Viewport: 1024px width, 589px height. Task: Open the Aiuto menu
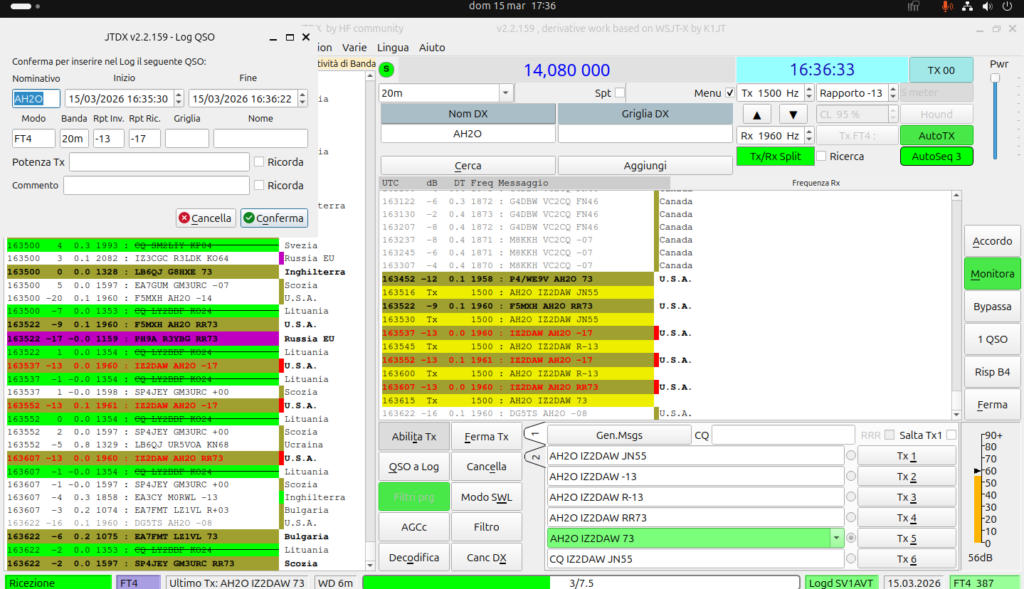[432, 47]
